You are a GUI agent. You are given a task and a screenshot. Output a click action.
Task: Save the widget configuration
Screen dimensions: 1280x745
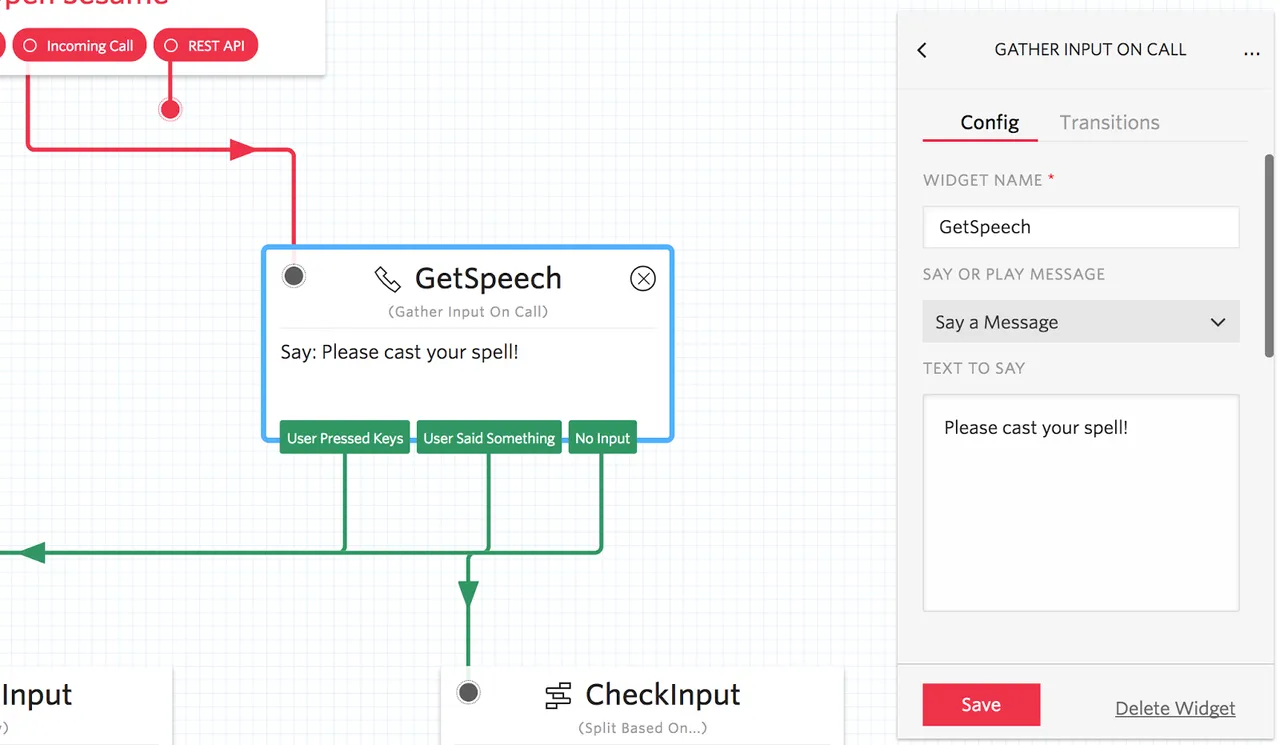[981, 705]
